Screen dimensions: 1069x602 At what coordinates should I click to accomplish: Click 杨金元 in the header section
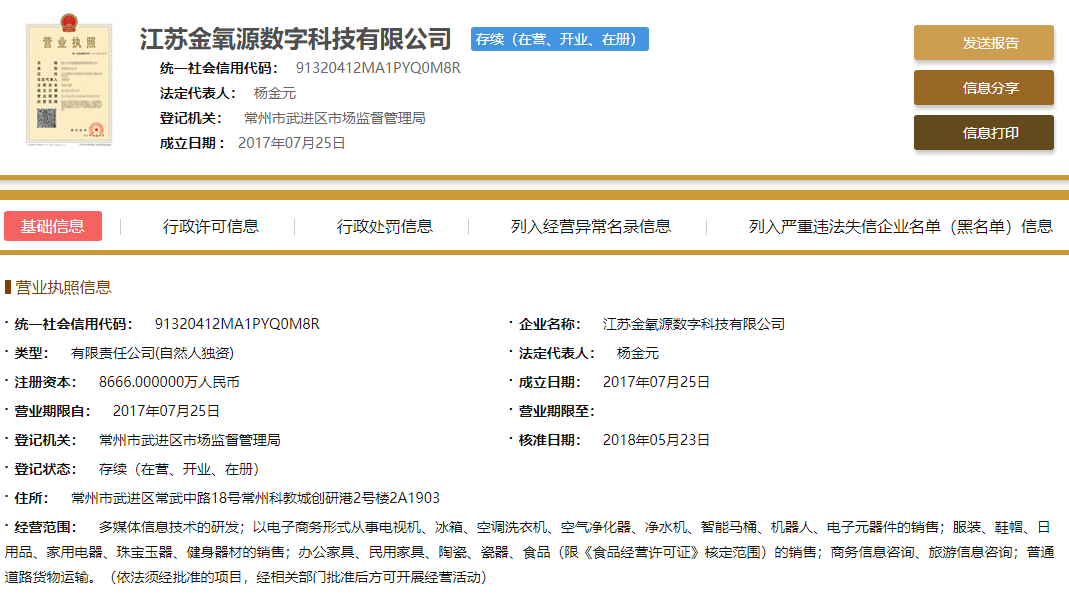pos(274,93)
